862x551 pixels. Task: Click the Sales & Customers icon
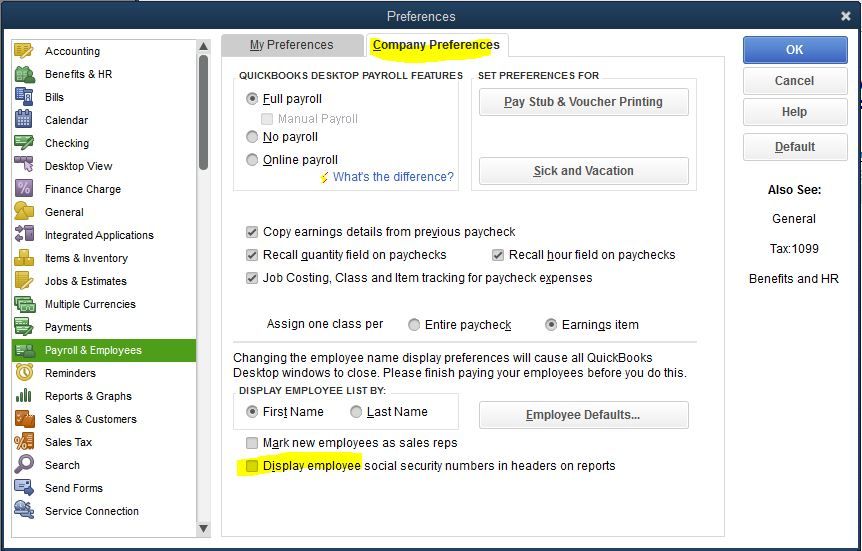[x=25, y=418]
